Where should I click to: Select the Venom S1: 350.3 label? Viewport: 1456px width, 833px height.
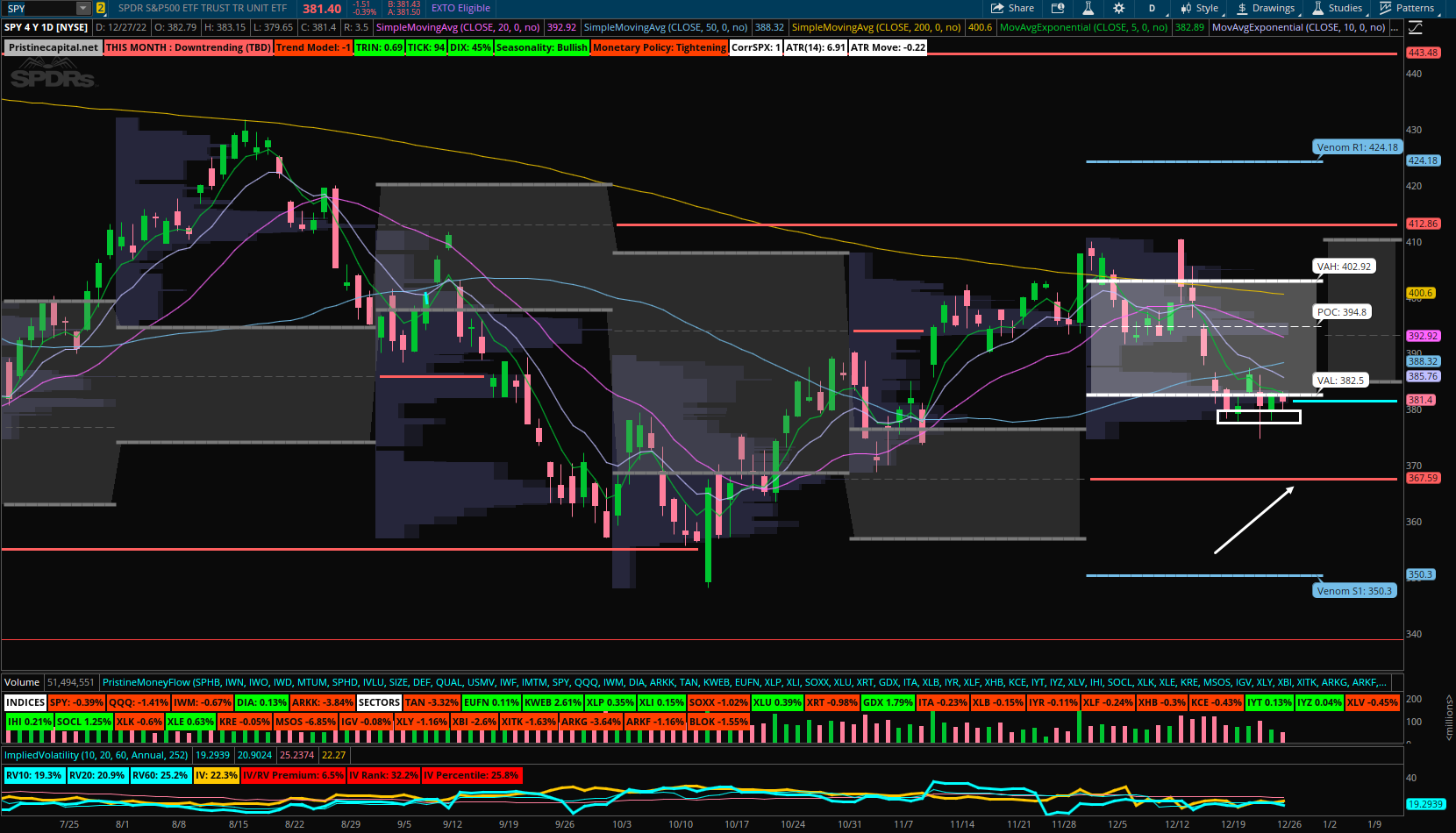coord(1354,591)
